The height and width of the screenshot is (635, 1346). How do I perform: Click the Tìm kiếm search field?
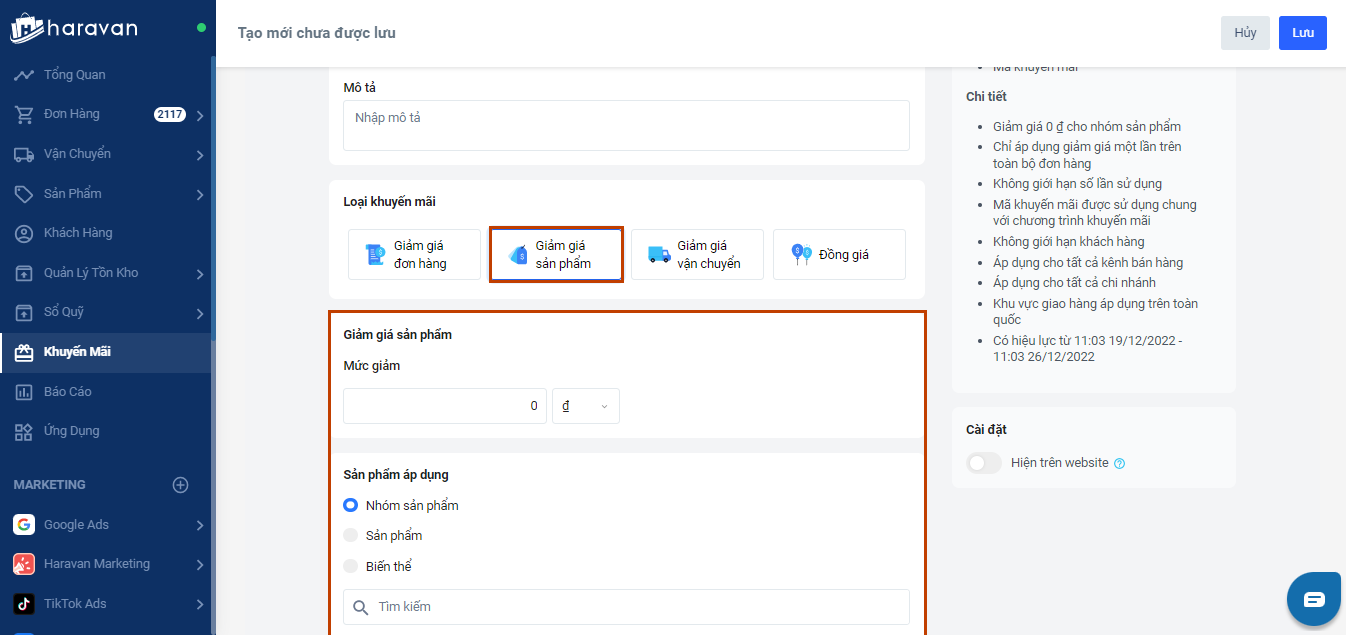pyautogui.click(x=626, y=607)
